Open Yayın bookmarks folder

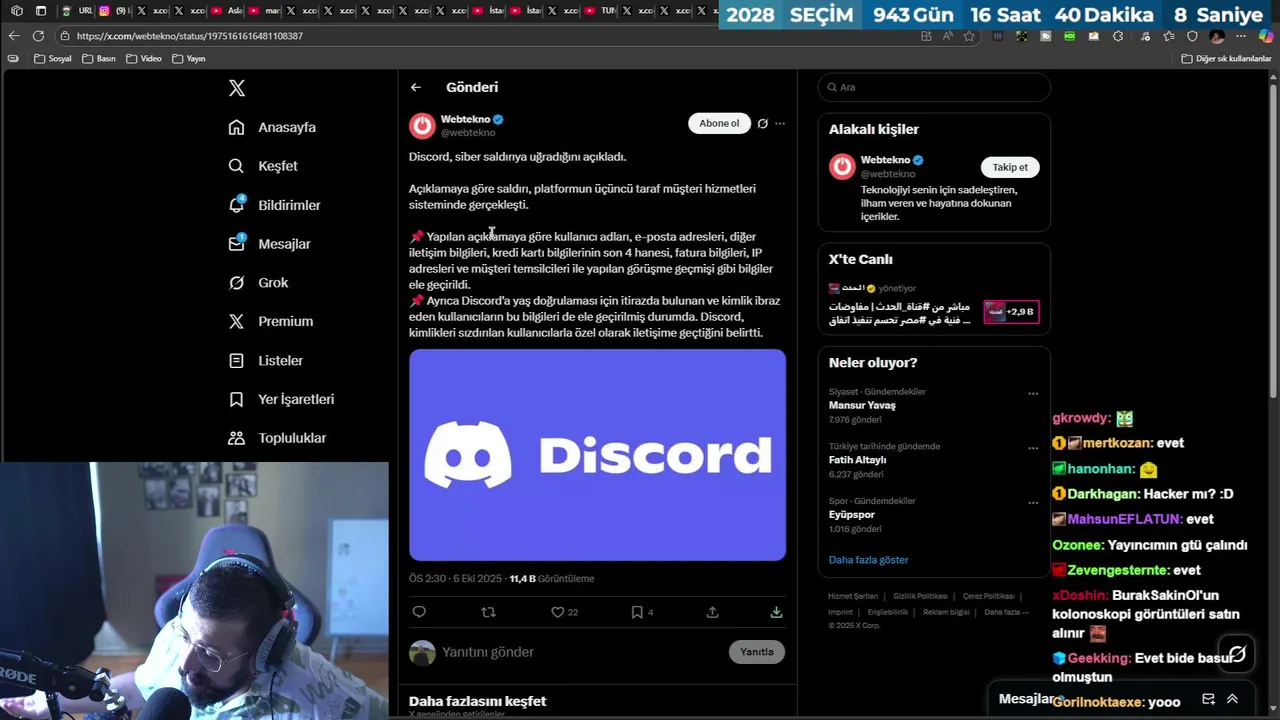[x=189, y=59]
